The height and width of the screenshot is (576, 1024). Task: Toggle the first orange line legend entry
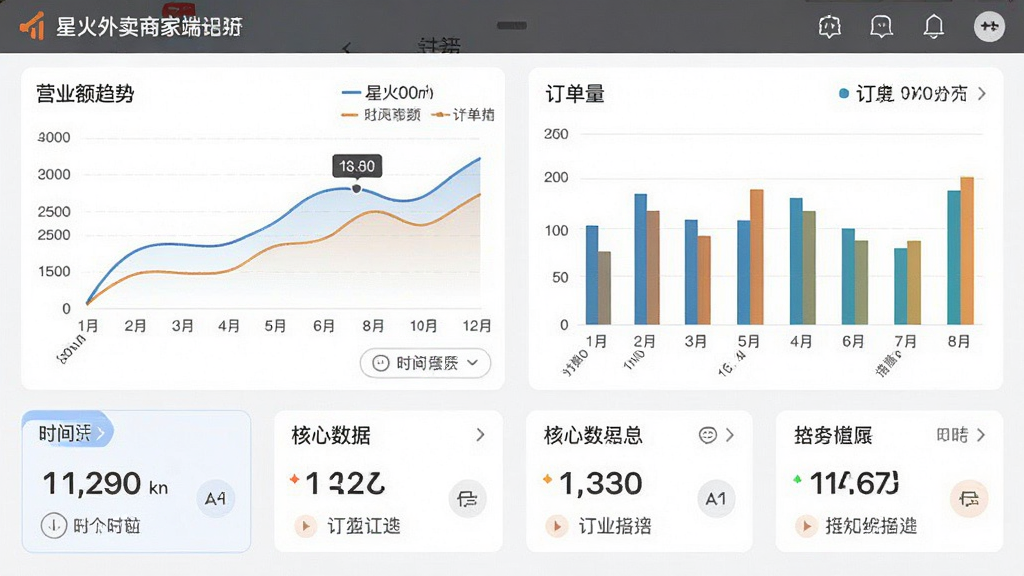coord(381,115)
